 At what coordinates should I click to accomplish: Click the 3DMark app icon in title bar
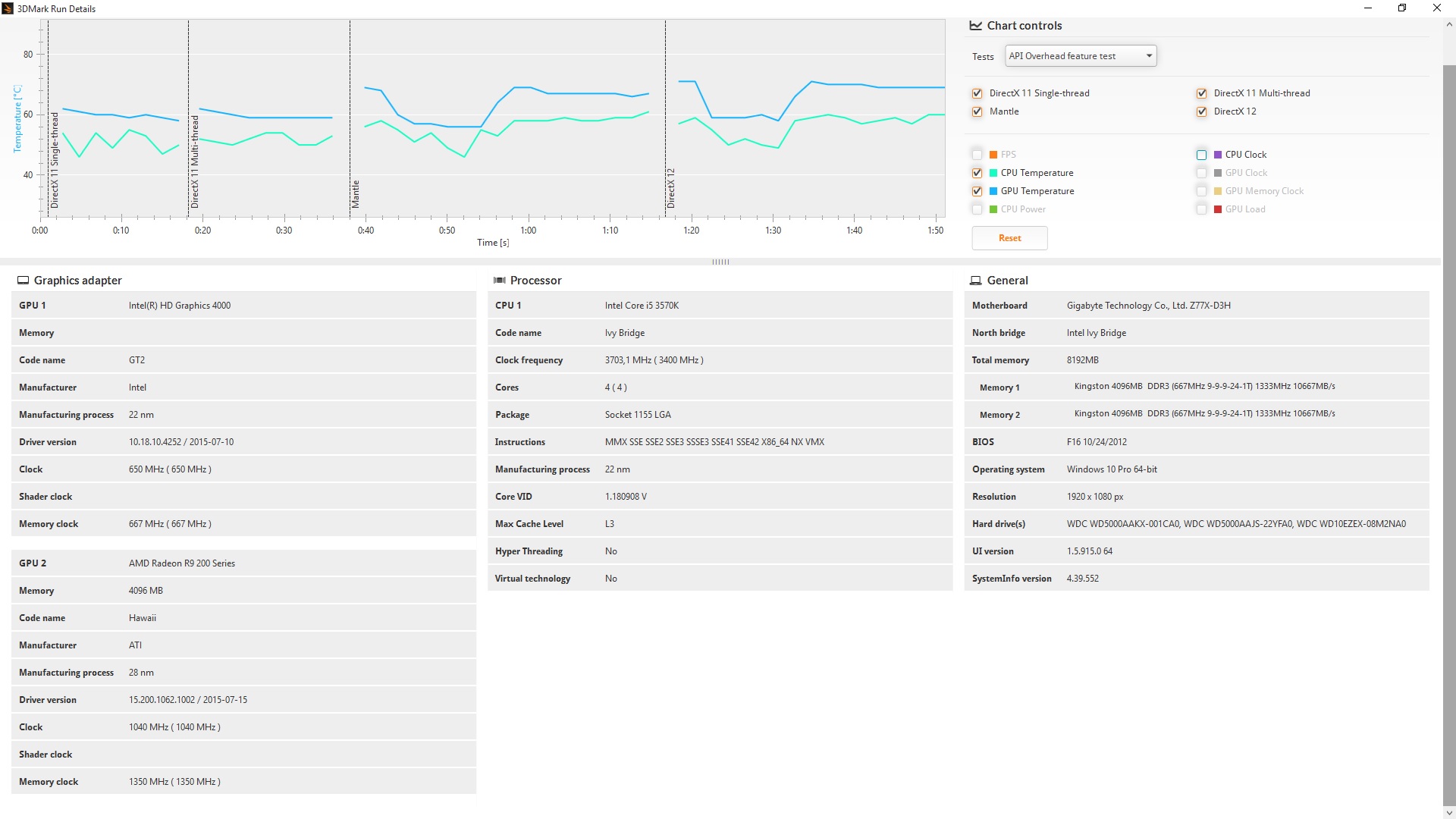(x=8, y=8)
